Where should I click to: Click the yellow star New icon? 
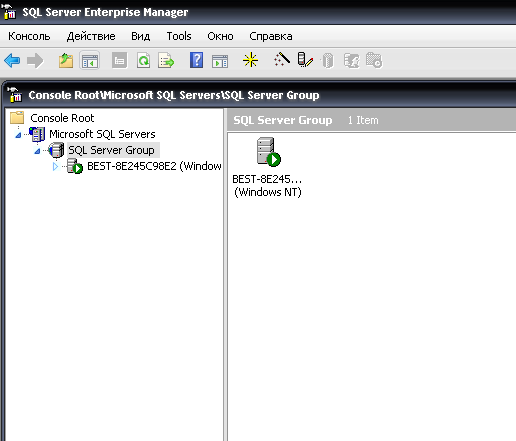pos(250,60)
